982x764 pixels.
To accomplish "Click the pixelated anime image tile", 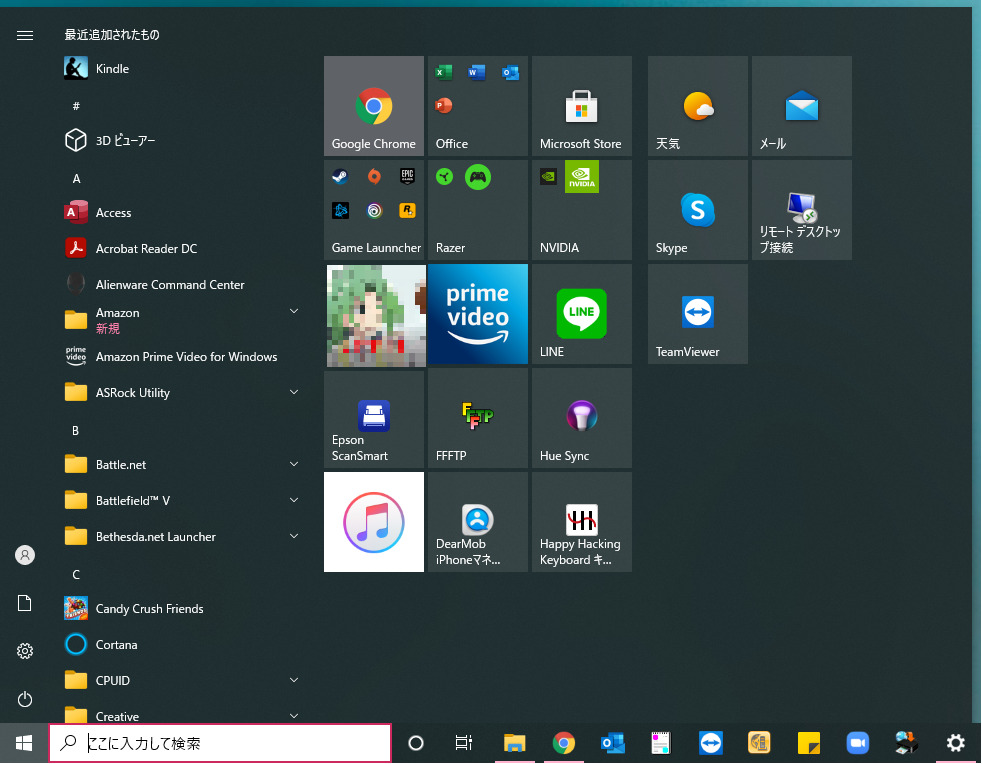I will pyautogui.click(x=376, y=315).
